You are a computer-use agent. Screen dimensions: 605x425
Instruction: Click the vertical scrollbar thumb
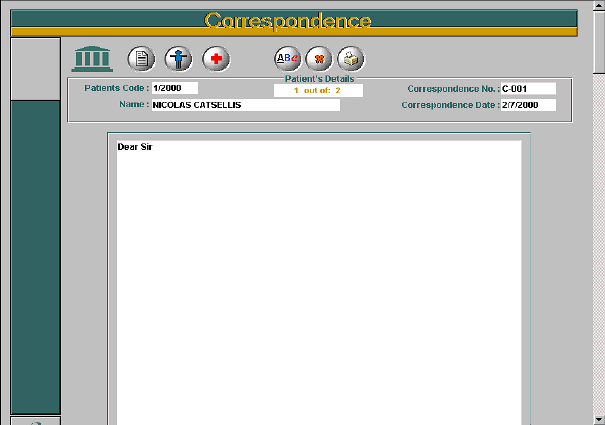point(599,41)
